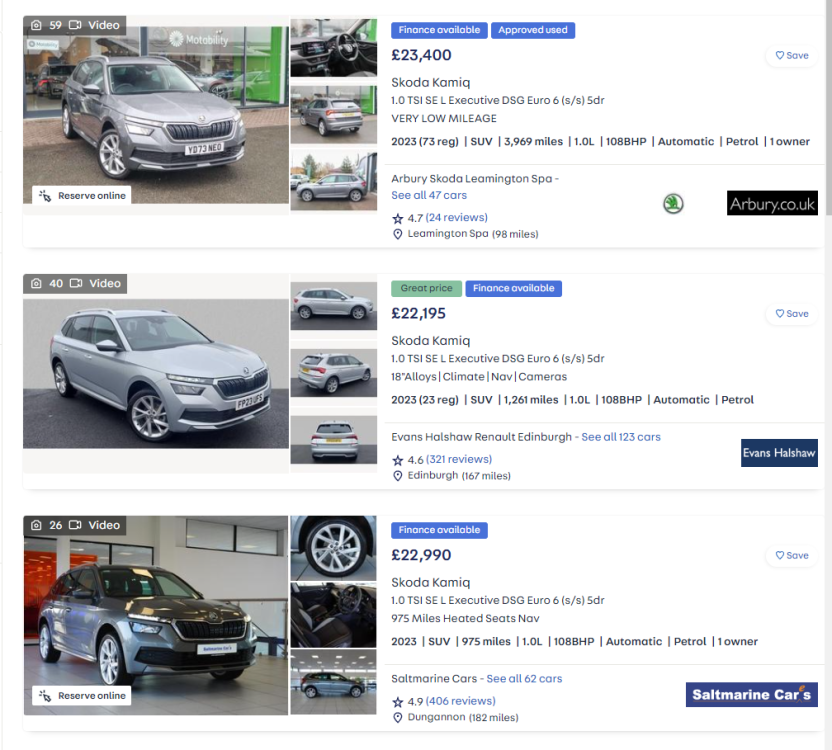Click Finance available badge on £22,195 listing
Screen dimensions: 832x750
tap(514, 288)
